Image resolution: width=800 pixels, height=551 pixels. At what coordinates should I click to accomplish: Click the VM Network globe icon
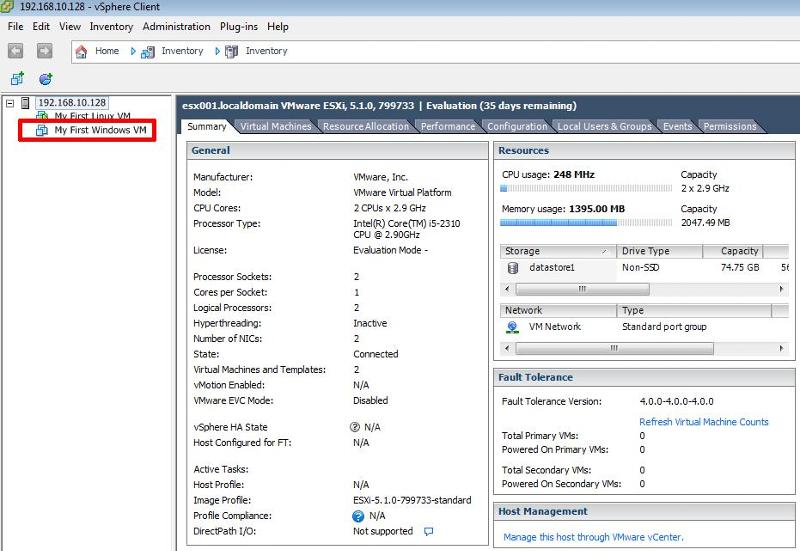[x=513, y=327]
